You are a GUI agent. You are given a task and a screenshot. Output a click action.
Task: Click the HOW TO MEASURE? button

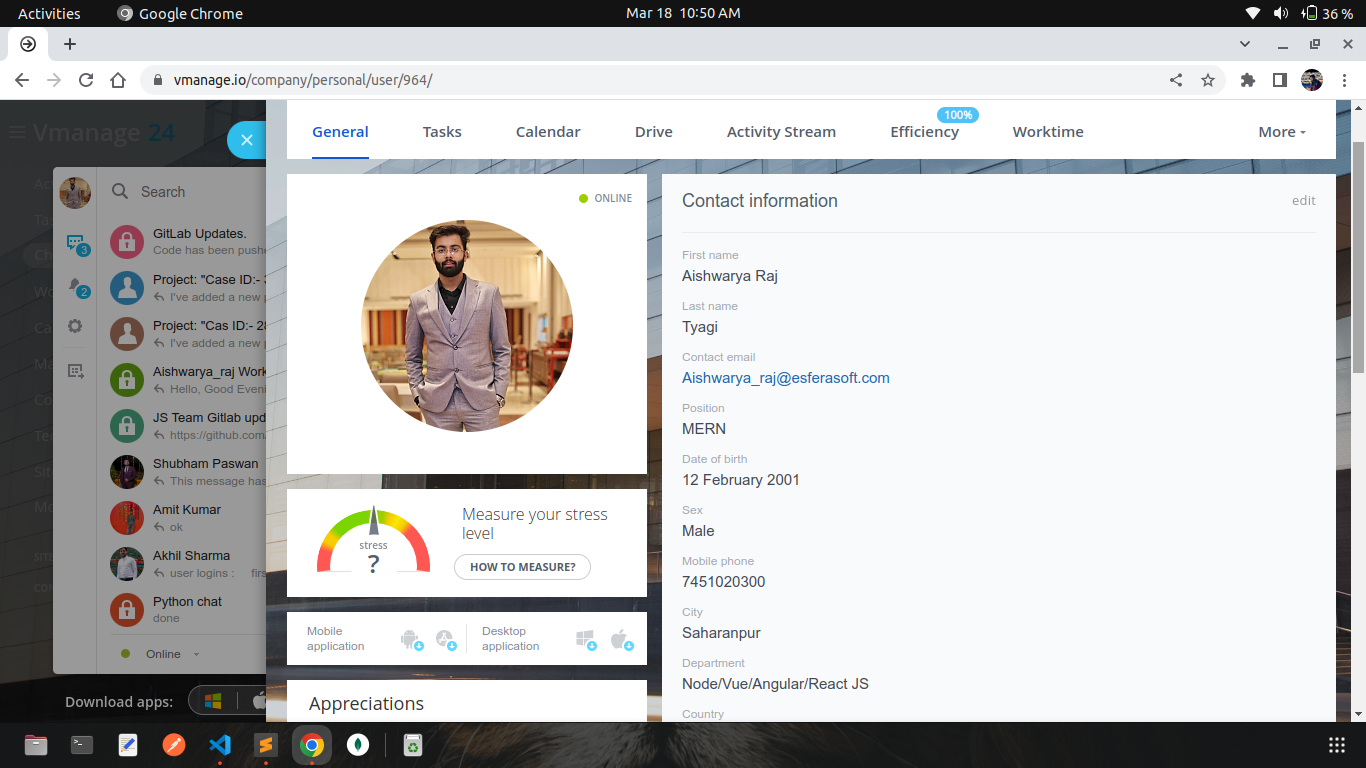(522, 567)
